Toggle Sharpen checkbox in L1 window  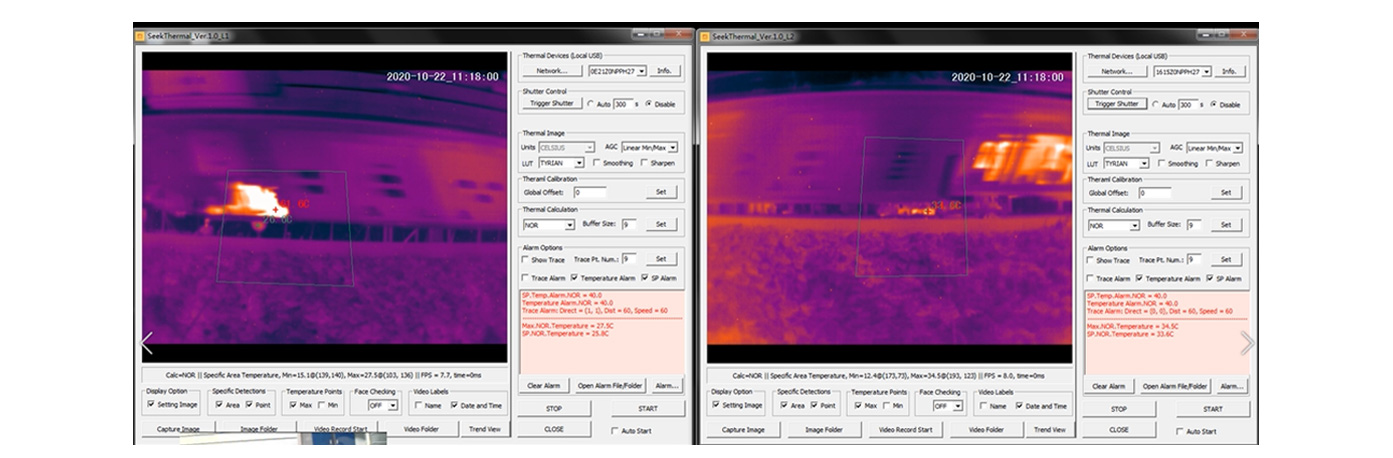(x=644, y=163)
